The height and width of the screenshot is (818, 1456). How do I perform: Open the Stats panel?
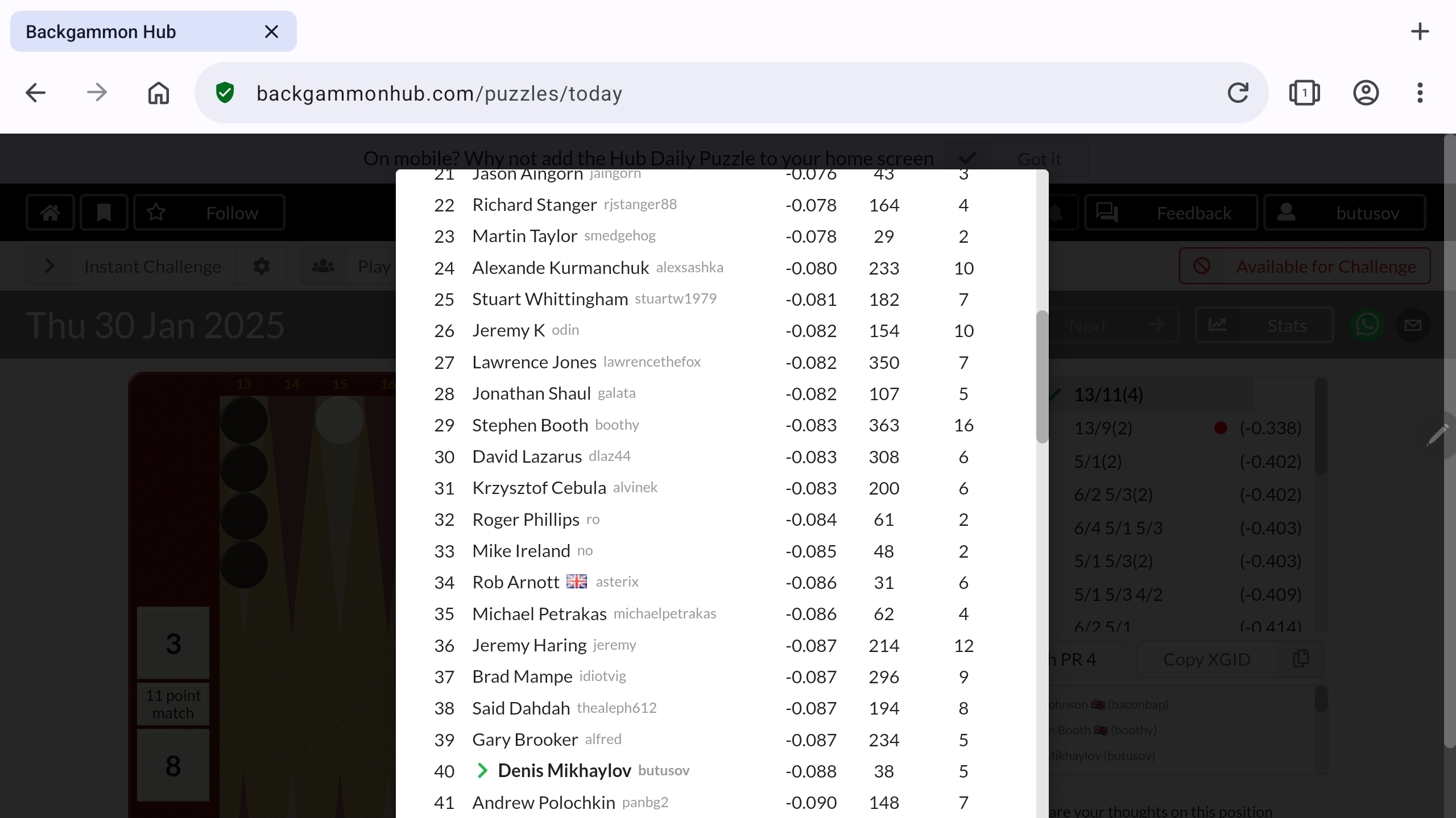coord(1264,325)
